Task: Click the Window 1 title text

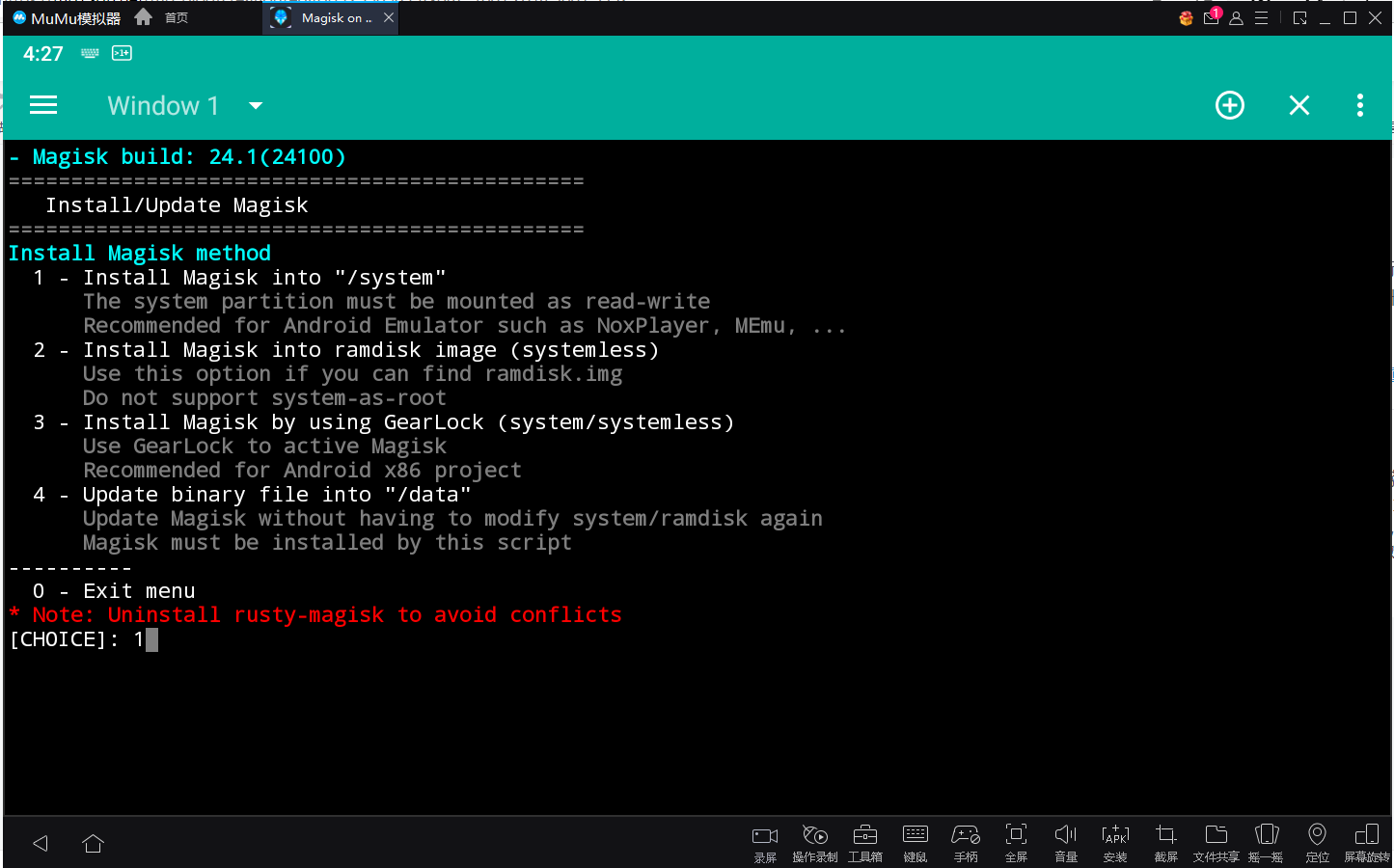Action: click(x=163, y=105)
